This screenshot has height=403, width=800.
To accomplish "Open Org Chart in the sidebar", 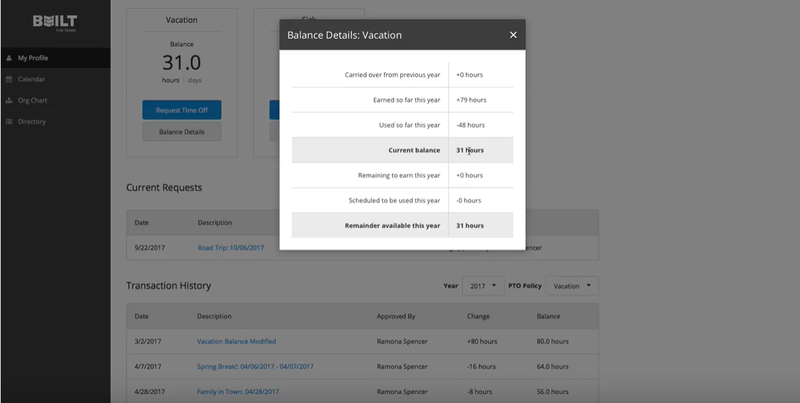I will tap(55, 100).
